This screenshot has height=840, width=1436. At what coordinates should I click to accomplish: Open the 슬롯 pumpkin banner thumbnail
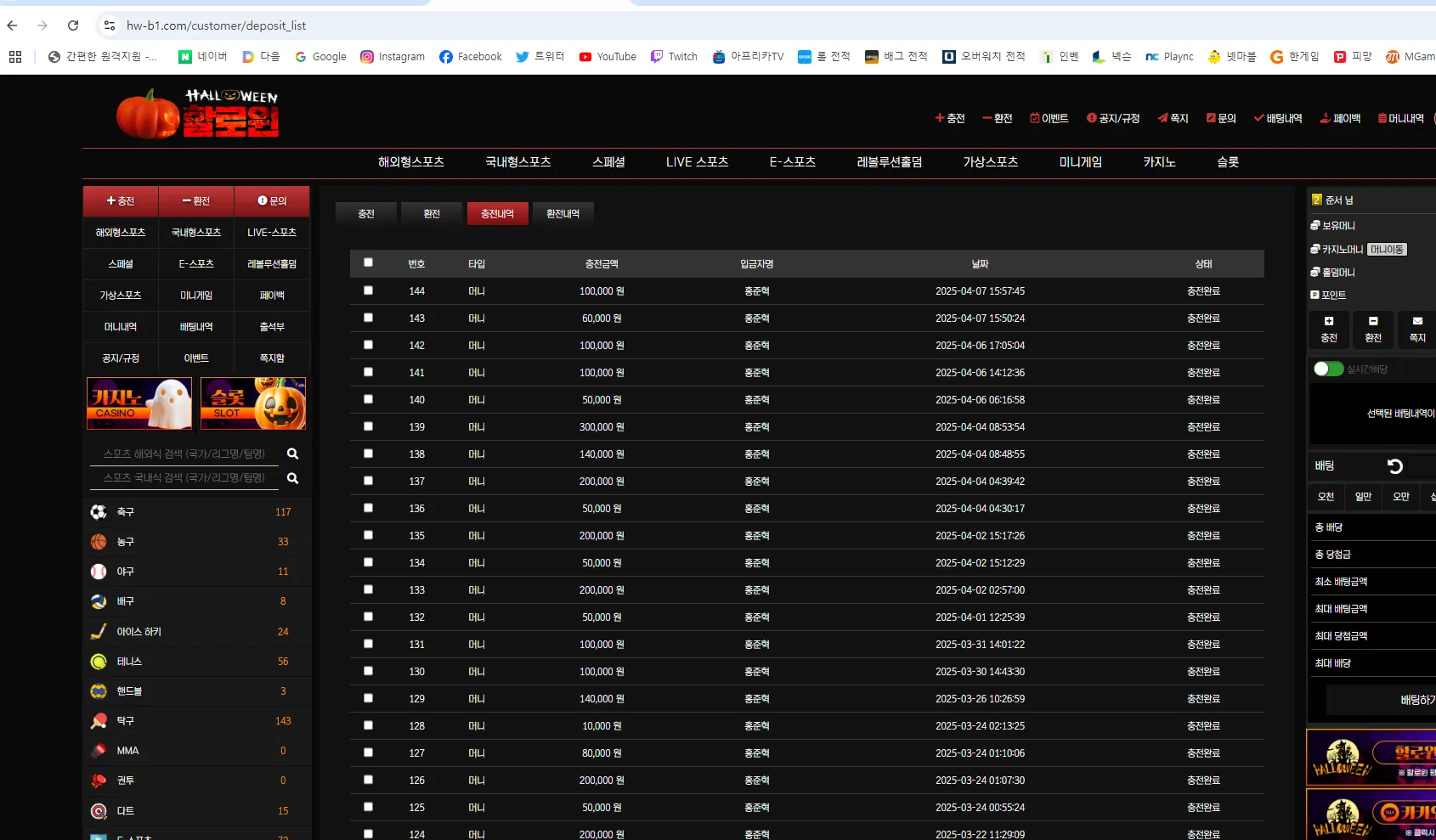pyautogui.click(x=253, y=403)
